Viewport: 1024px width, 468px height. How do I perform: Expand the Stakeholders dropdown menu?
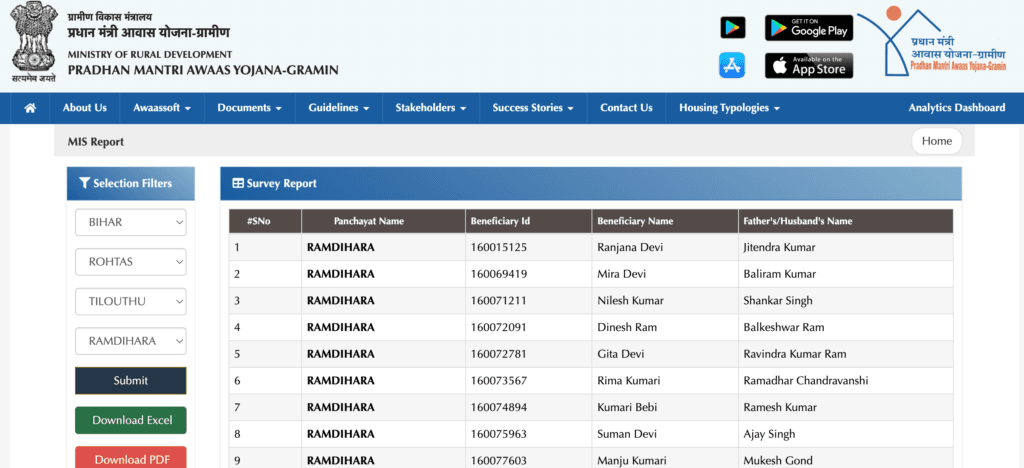(431, 108)
